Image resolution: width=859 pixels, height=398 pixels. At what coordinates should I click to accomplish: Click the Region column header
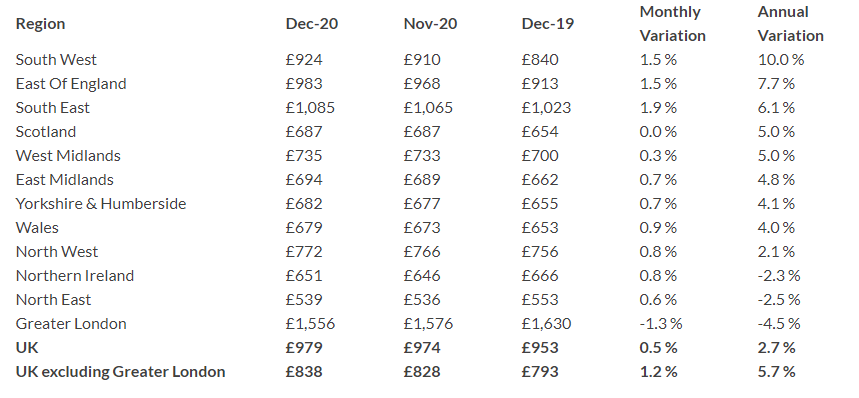coord(40,24)
